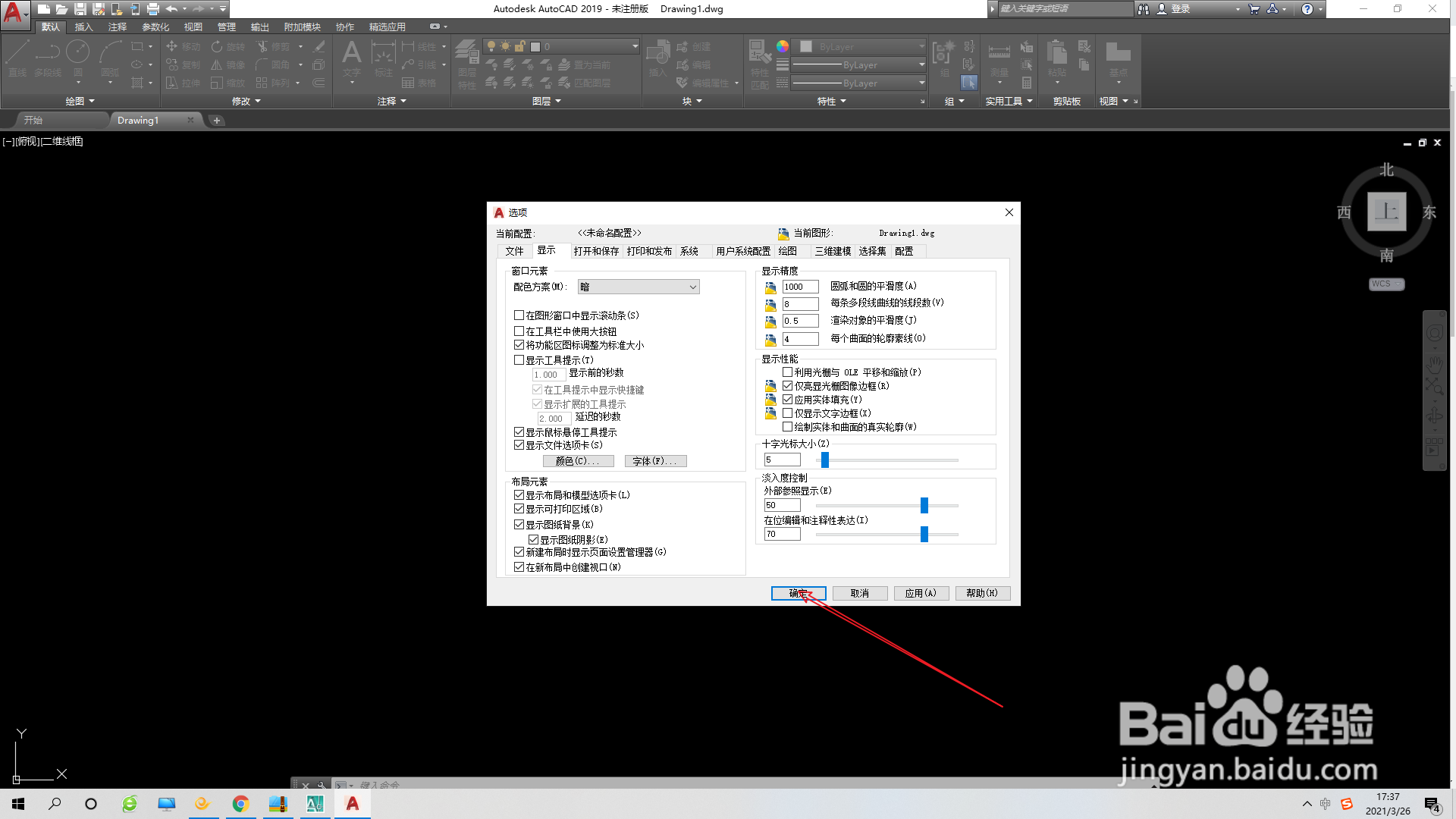
Task: Open the 三维建模 tab in Options dialog
Action: click(x=832, y=251)
